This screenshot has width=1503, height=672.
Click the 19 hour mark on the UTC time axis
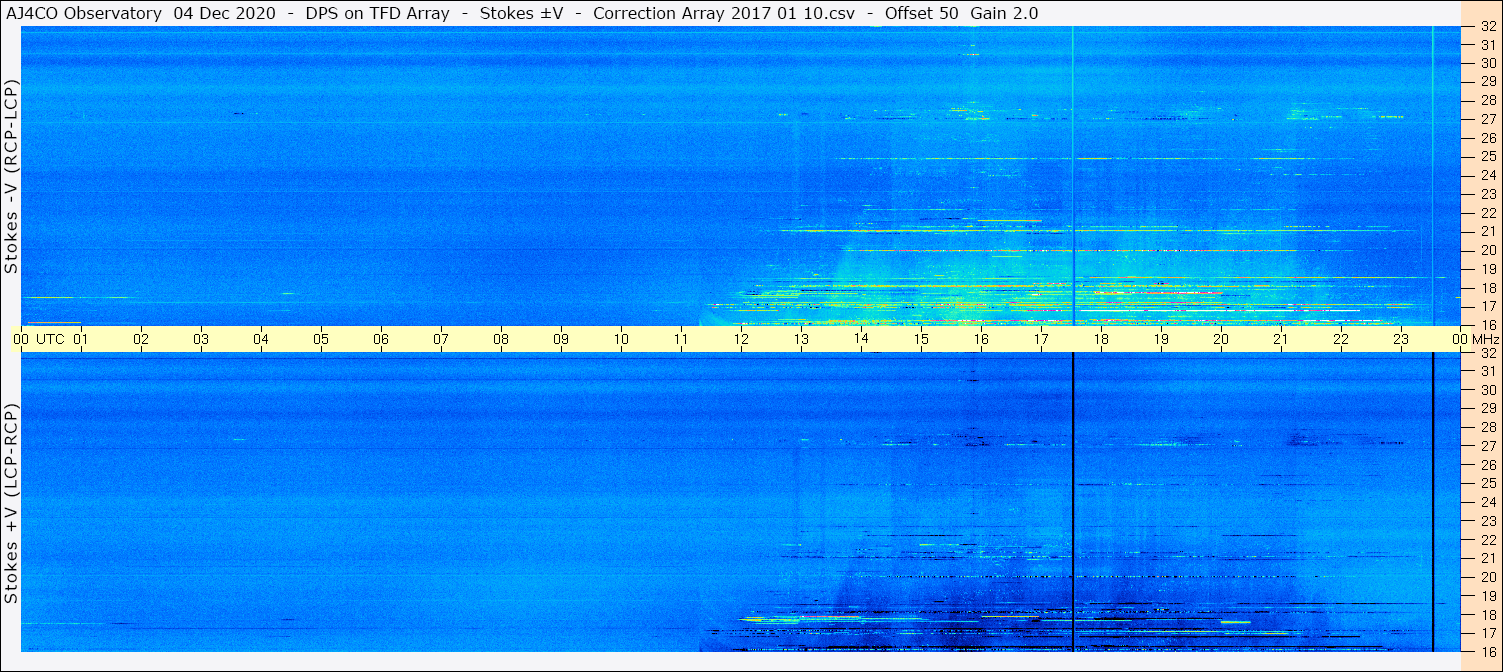[x=1161, y=339]
